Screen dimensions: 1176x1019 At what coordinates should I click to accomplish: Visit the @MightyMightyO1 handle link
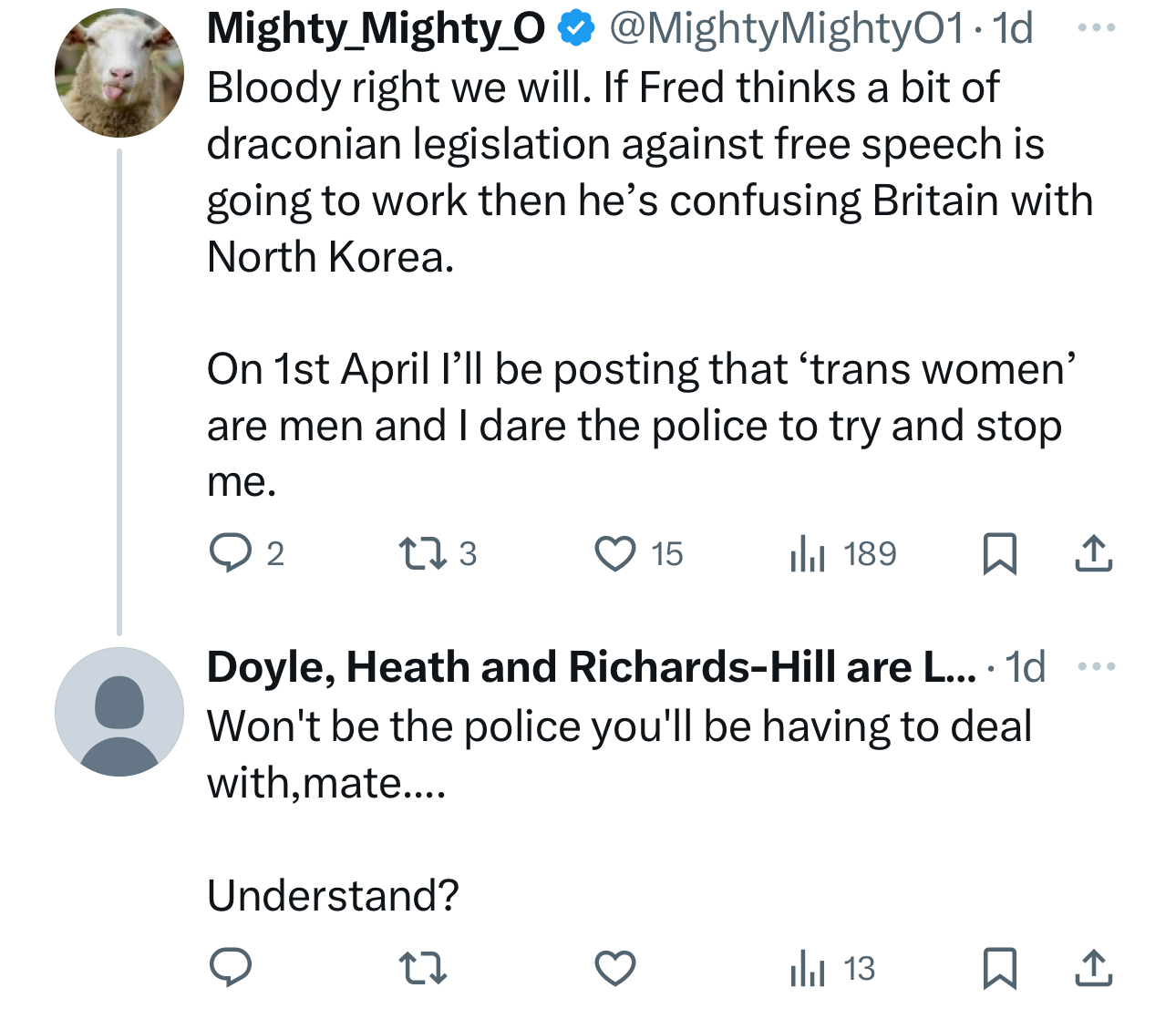[x=785, y=29]
